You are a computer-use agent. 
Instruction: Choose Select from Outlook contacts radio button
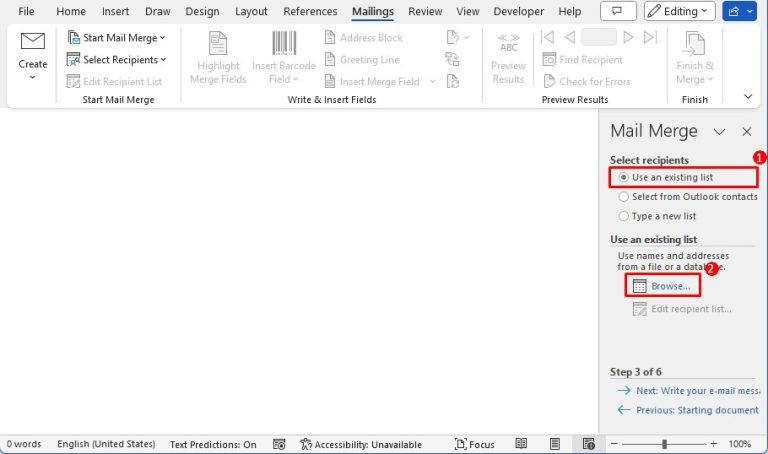pos(624,197)
